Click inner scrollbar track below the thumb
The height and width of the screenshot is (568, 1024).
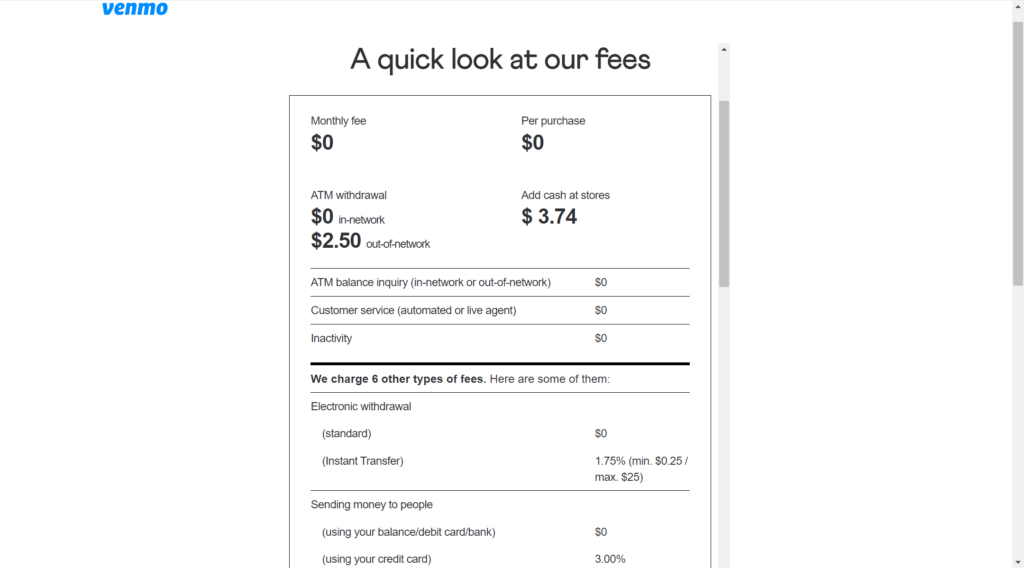(724, 424)
